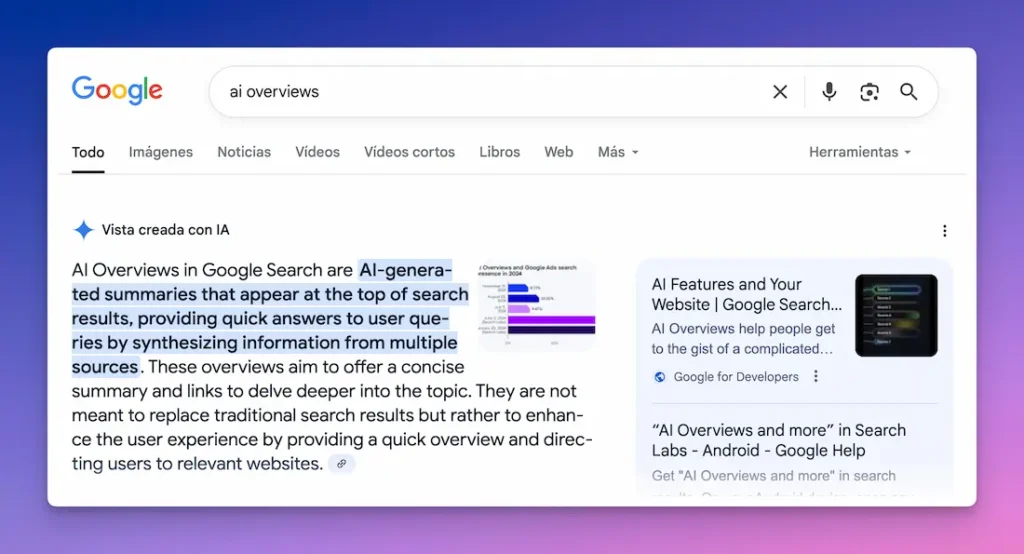1024x554 pixels.
Task: Clear the search query with the X icon
Action: tap(780, 92)
